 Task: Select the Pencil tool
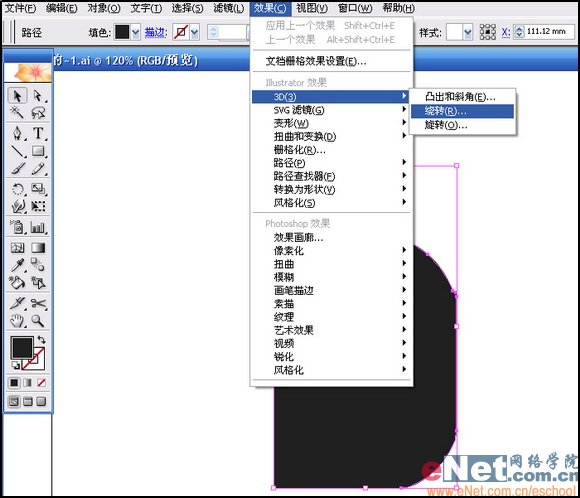(x=38, y=169)
